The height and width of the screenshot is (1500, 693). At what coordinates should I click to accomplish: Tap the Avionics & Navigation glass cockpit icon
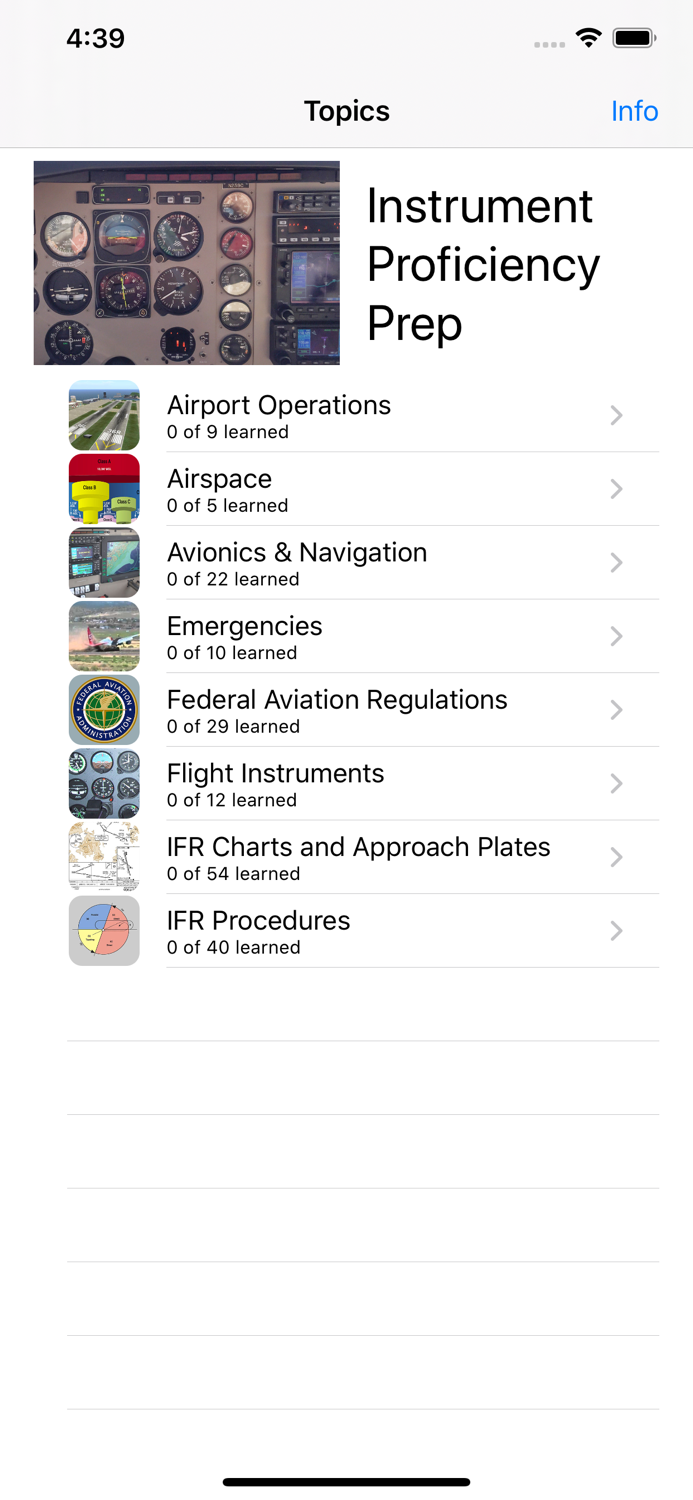[104, 562]
